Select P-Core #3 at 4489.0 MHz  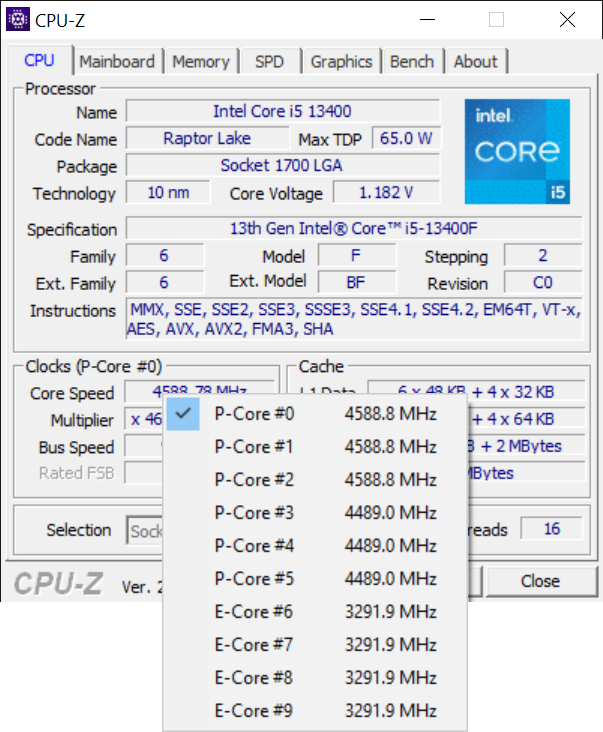(x=315, y=513)
